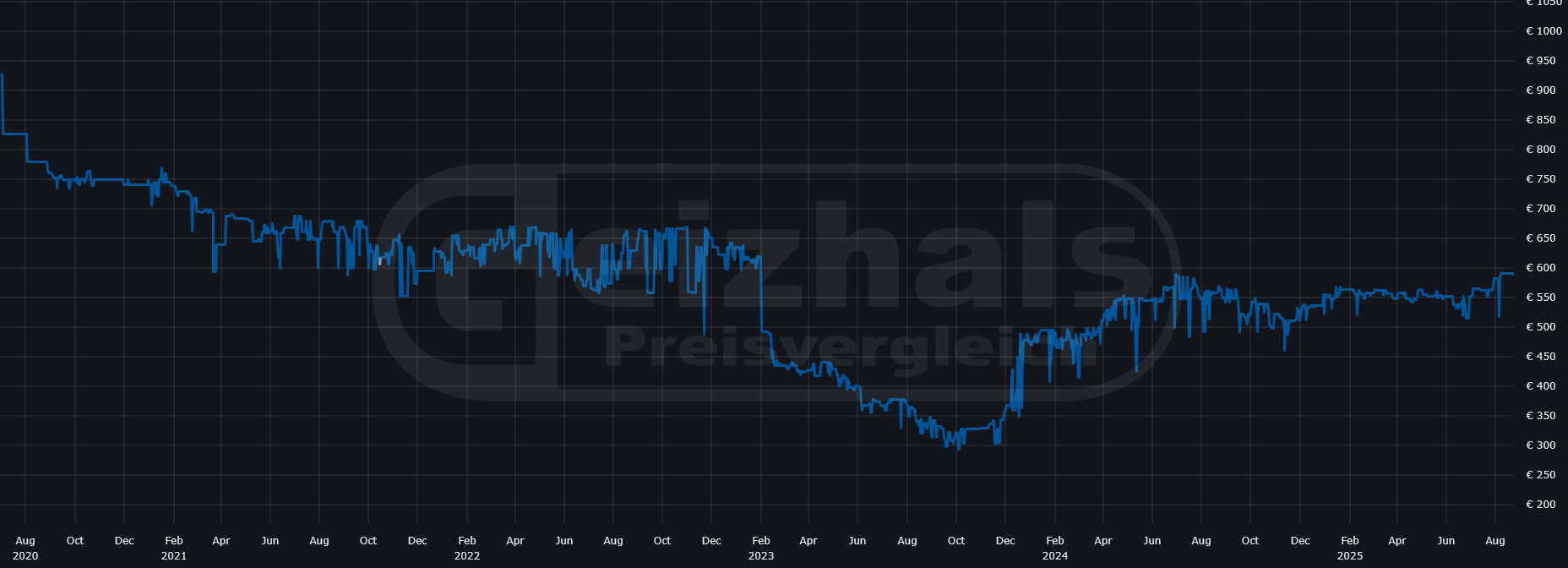Select the € 350 price axis label
This screenshot has width=1568, height=568.
(1540, 416)
